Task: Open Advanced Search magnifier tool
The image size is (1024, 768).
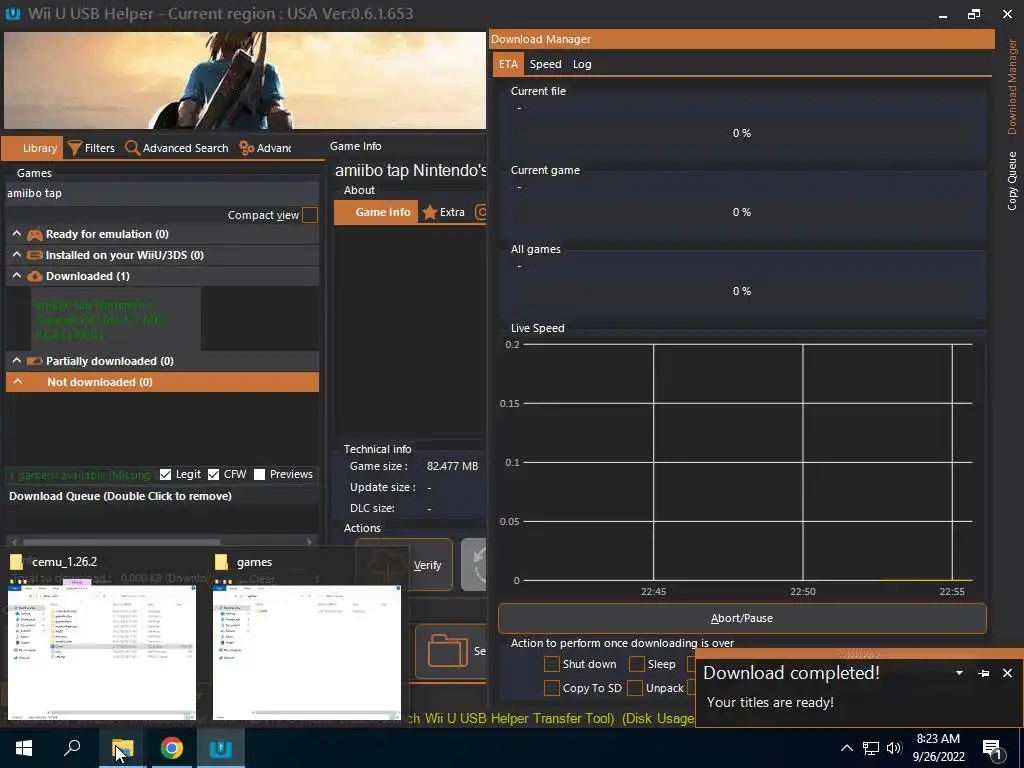Action: pos(176,148)
